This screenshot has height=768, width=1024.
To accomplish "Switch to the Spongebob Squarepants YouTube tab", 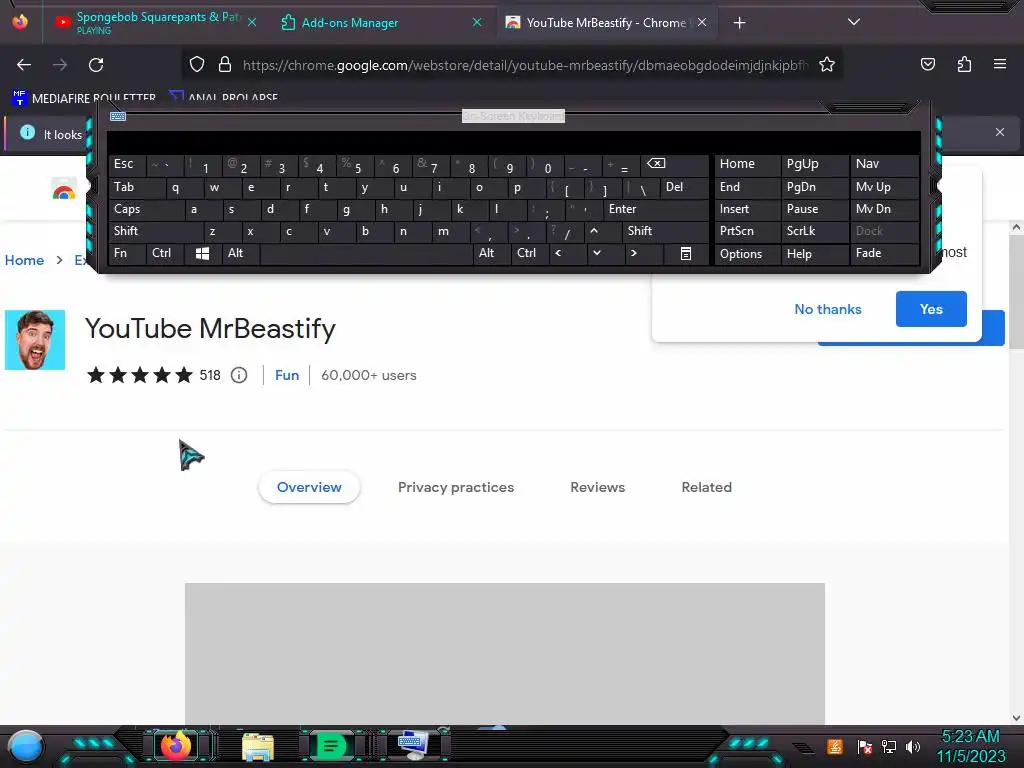I will pyautogui.click(x=155, y=22).
